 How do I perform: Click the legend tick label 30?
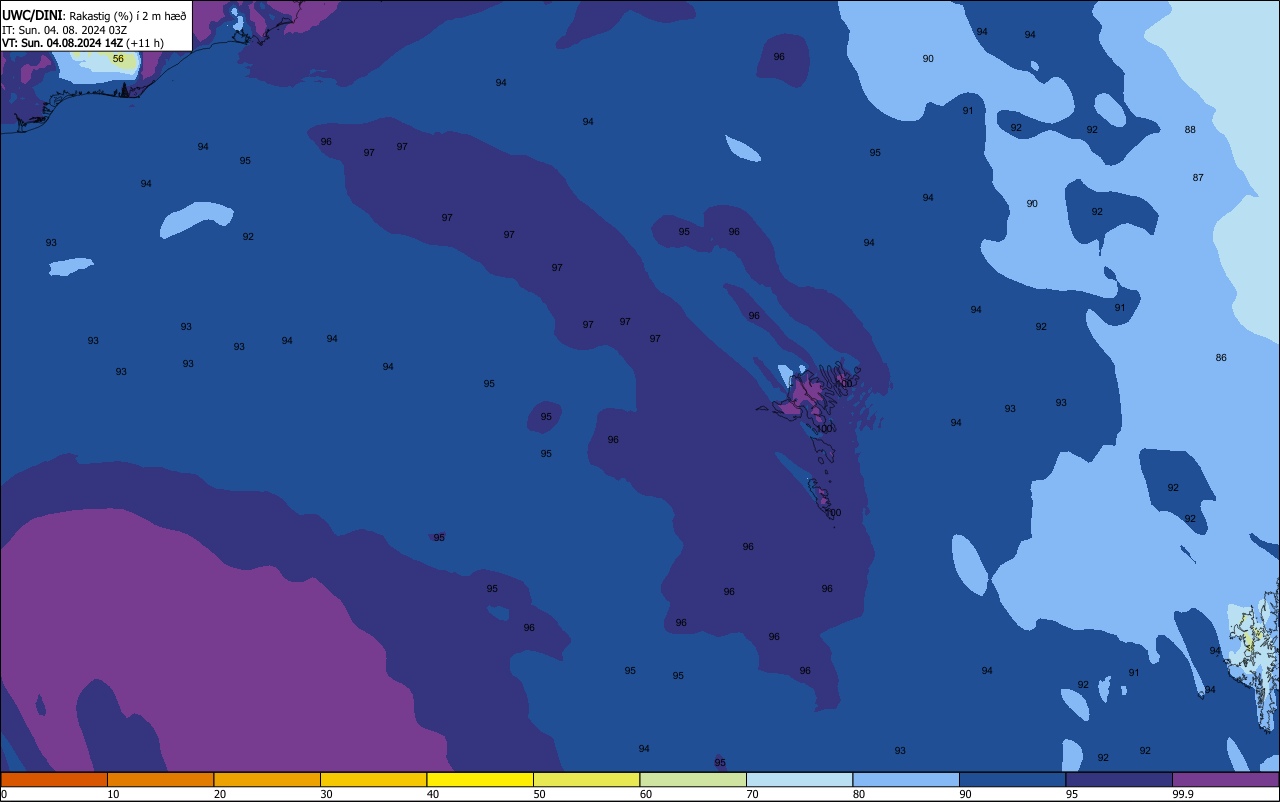[x=326, y=794]
